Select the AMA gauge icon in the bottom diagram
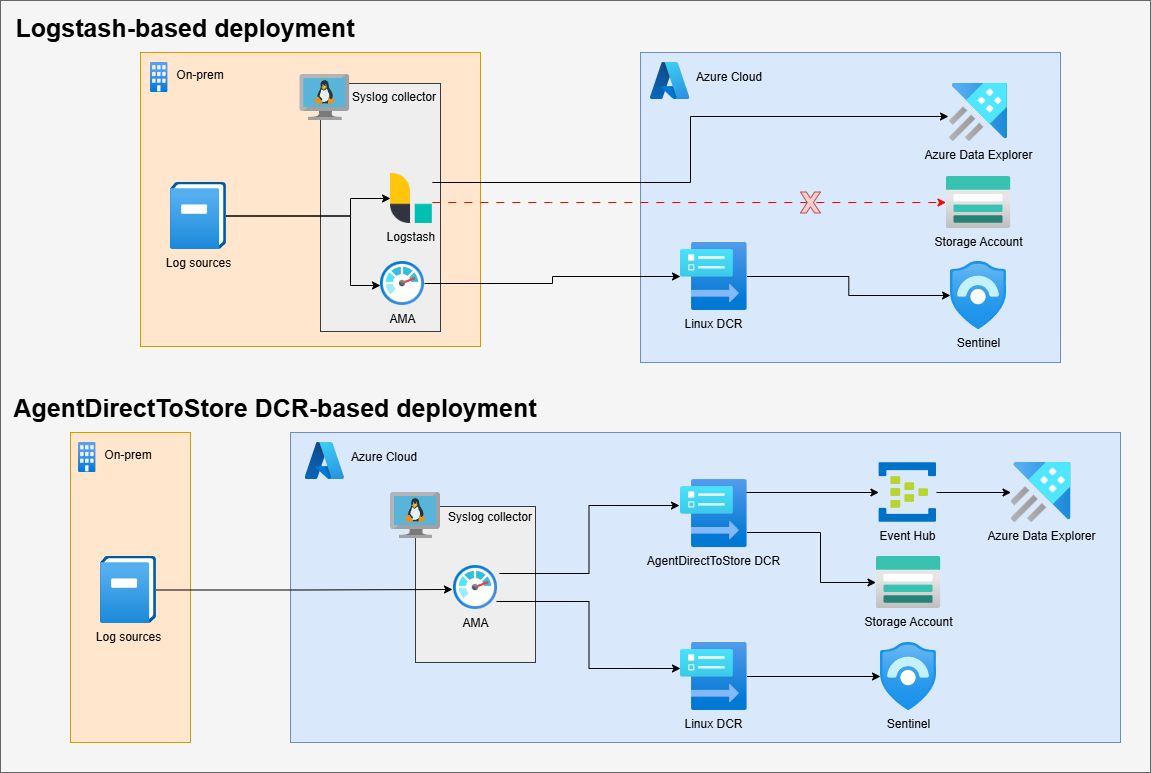The width and height of the screenshot is (1151, 773). [x=475, y=587]
